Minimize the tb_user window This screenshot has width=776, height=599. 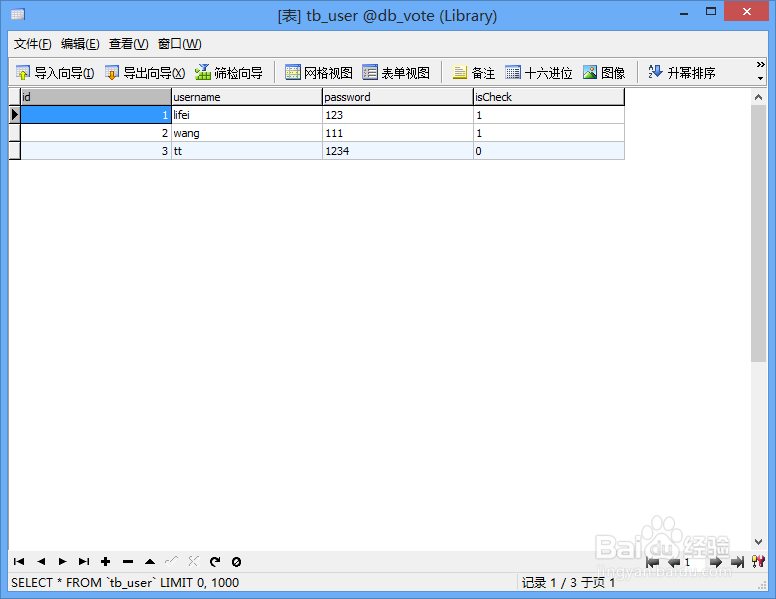(684, 12)
